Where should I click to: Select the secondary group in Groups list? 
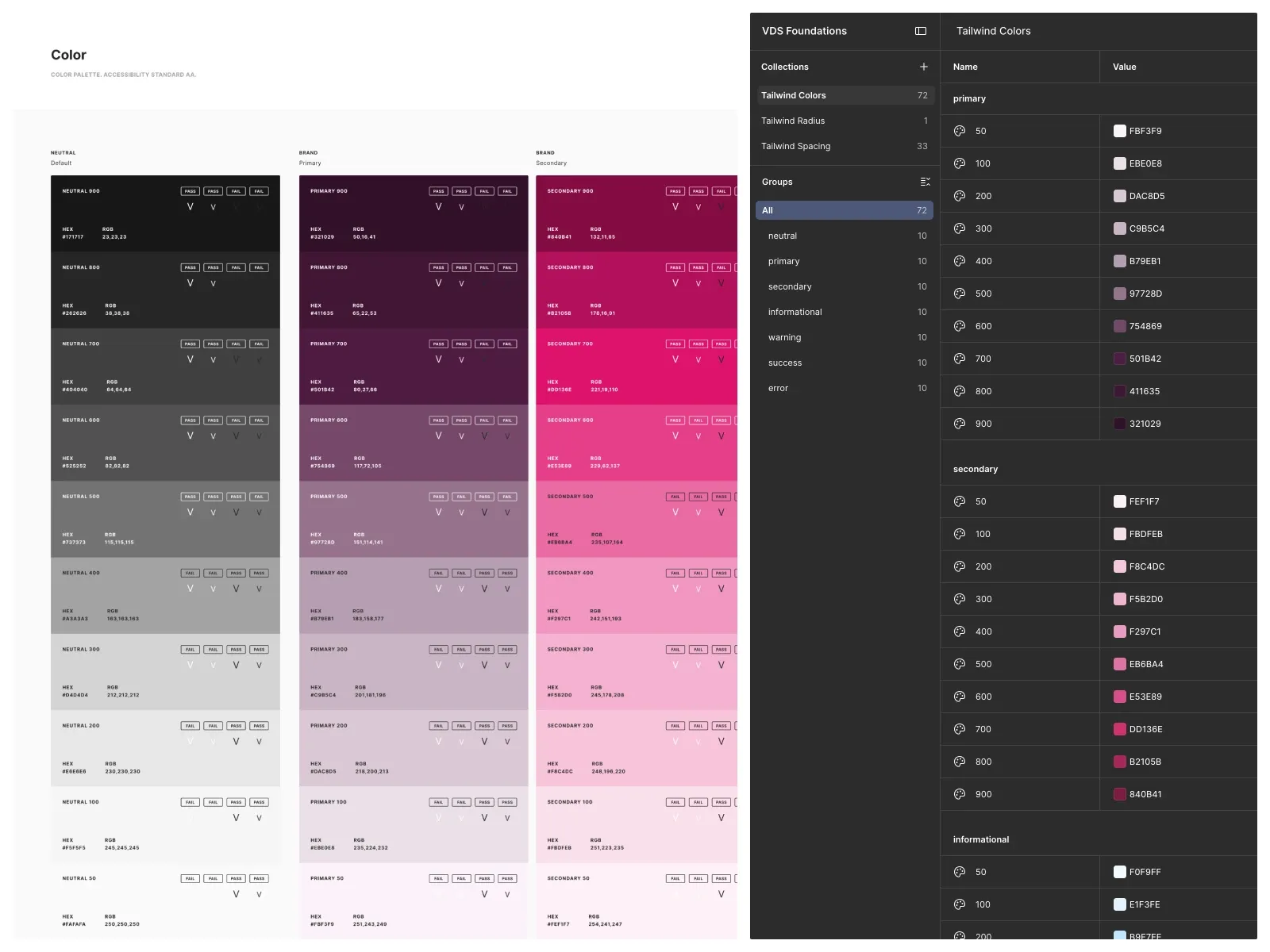[845, 286]
